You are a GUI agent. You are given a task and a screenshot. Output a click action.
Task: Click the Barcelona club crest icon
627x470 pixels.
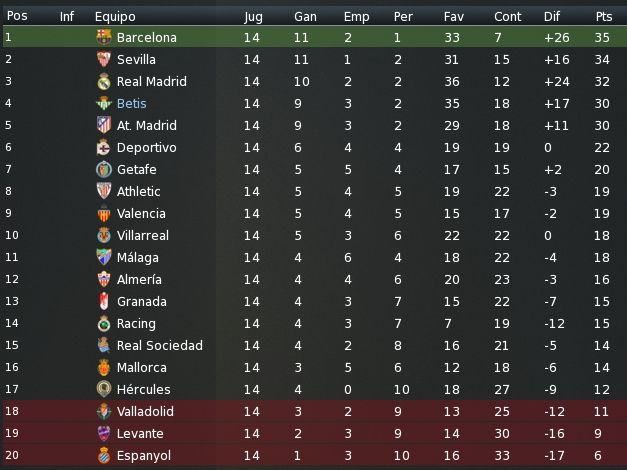pos(104,37)
